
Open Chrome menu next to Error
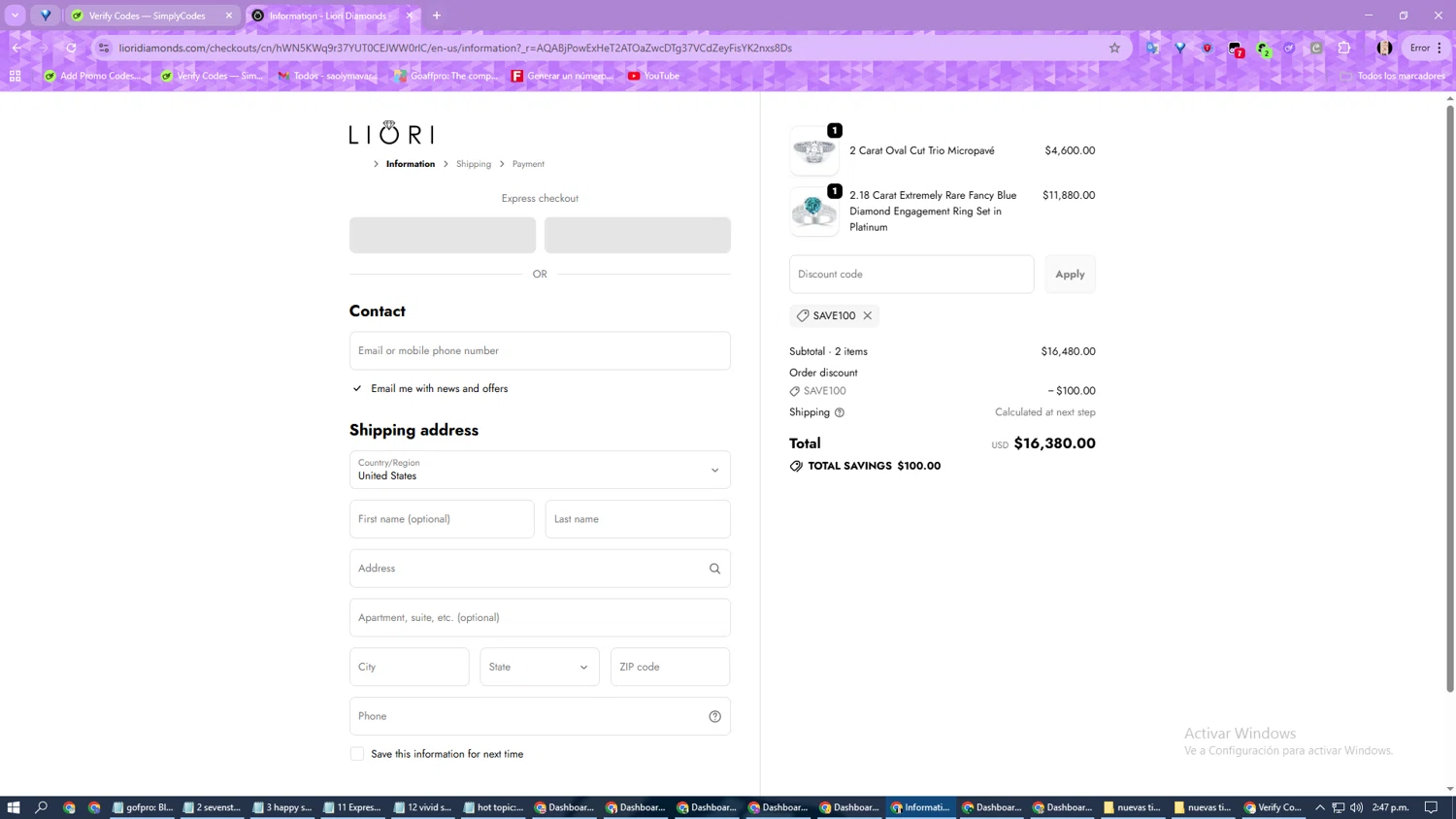click(x=1440, y=48)
